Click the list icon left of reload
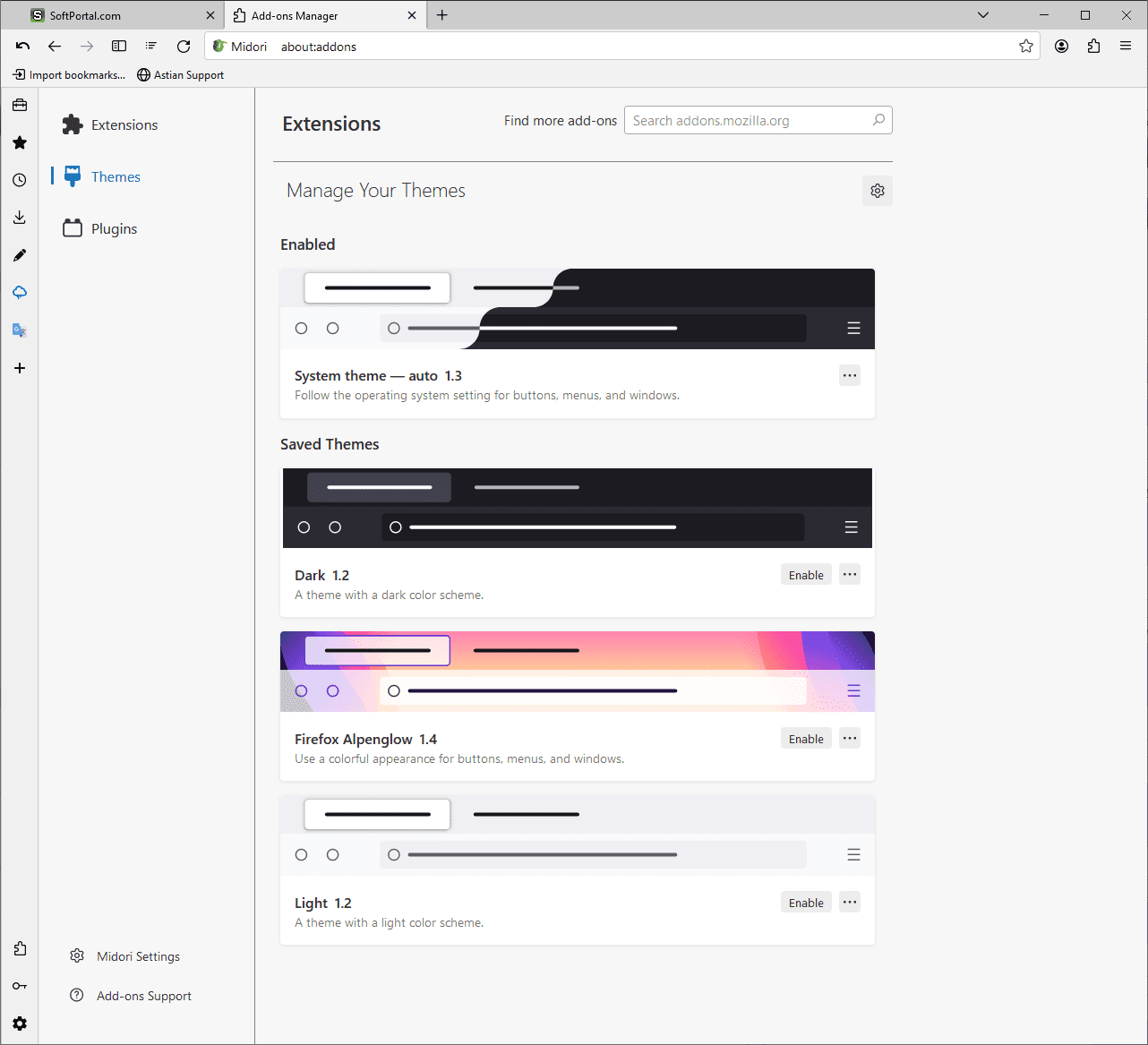This screenshot has height=1045, width=1148. (151, 47)
